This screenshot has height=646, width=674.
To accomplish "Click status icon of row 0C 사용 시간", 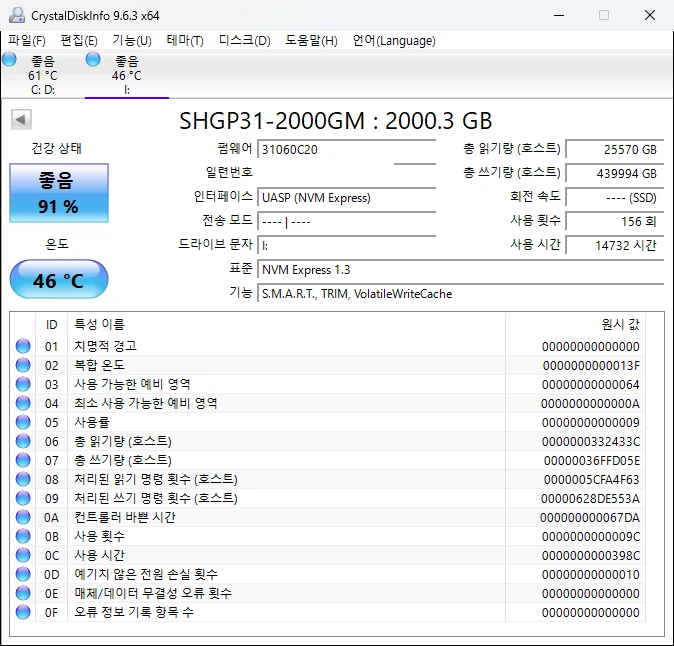I will pyautogui.click(x=23, y=555).
